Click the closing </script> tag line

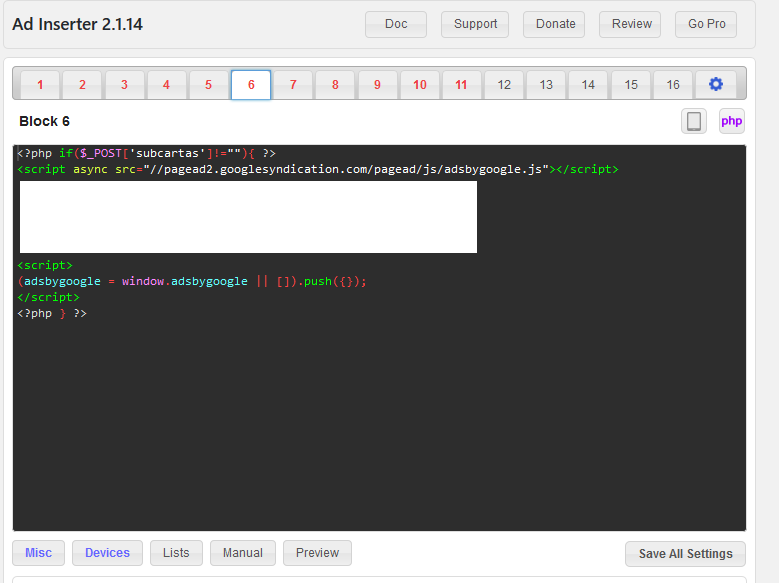click(x=49, y=297)
